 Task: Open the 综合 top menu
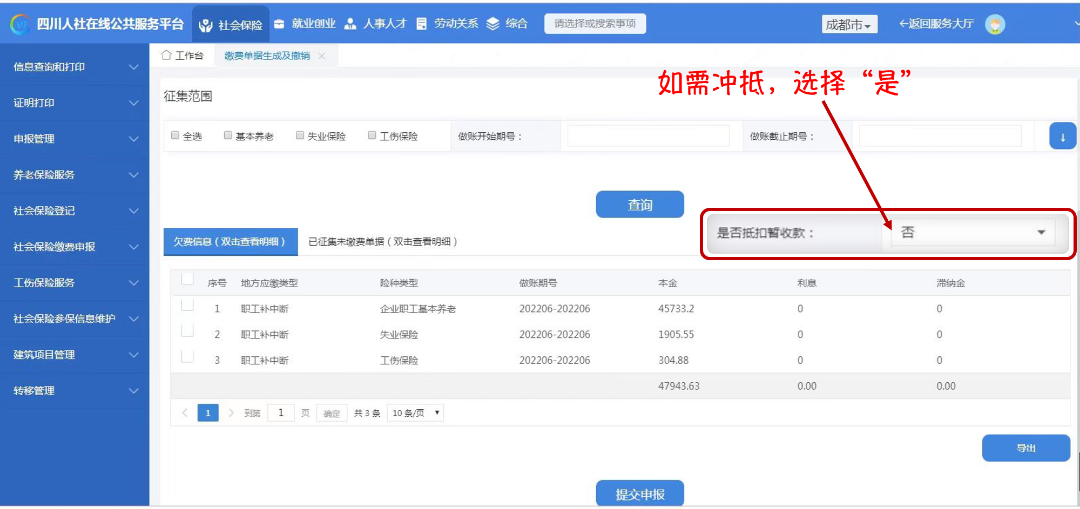[x=507, y=23]
